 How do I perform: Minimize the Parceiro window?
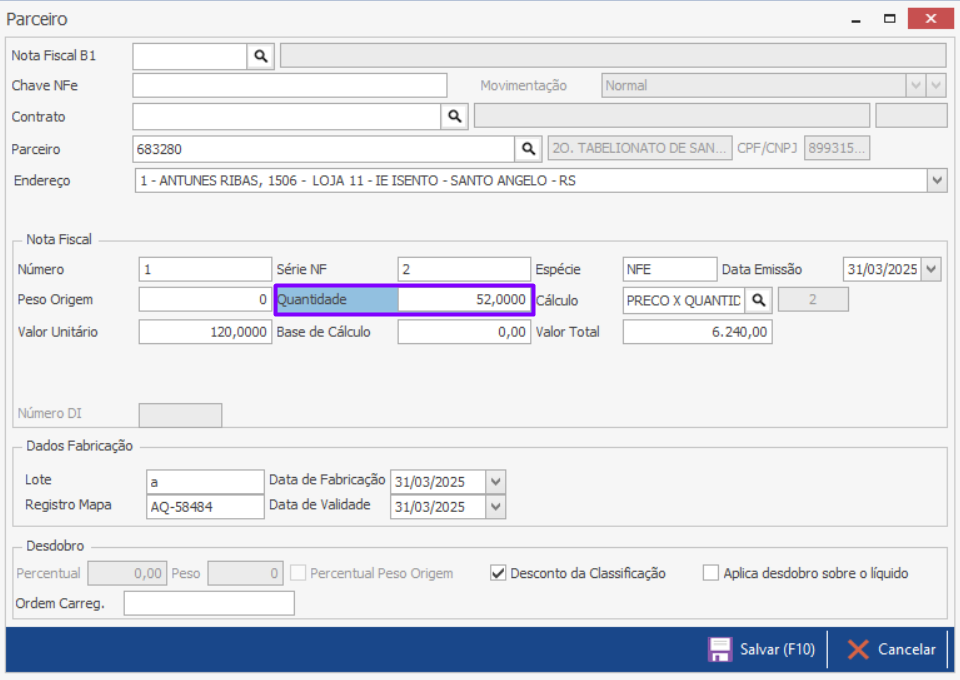[856, 20]
